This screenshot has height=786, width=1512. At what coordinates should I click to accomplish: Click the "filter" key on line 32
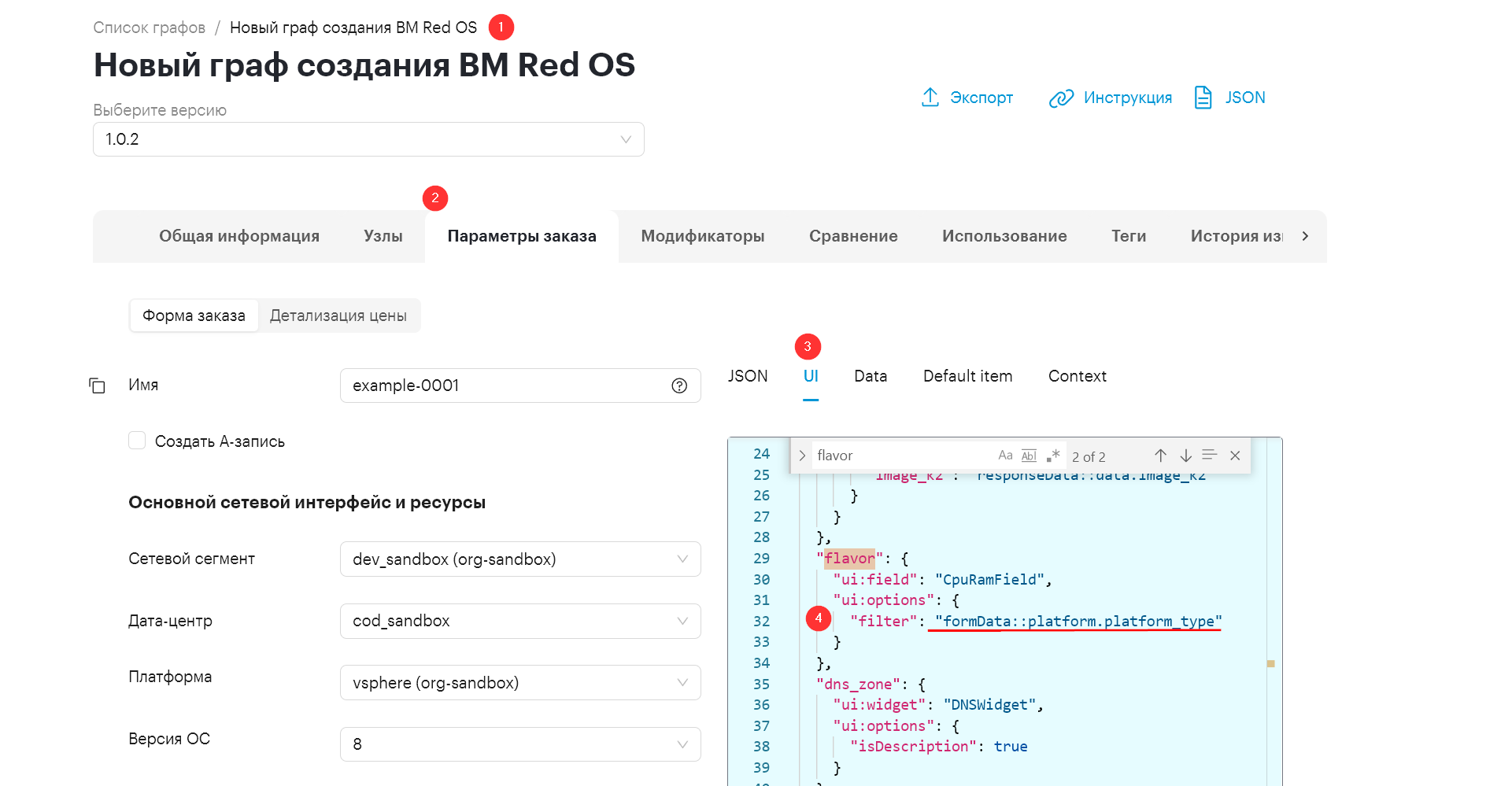coord(884,622)
